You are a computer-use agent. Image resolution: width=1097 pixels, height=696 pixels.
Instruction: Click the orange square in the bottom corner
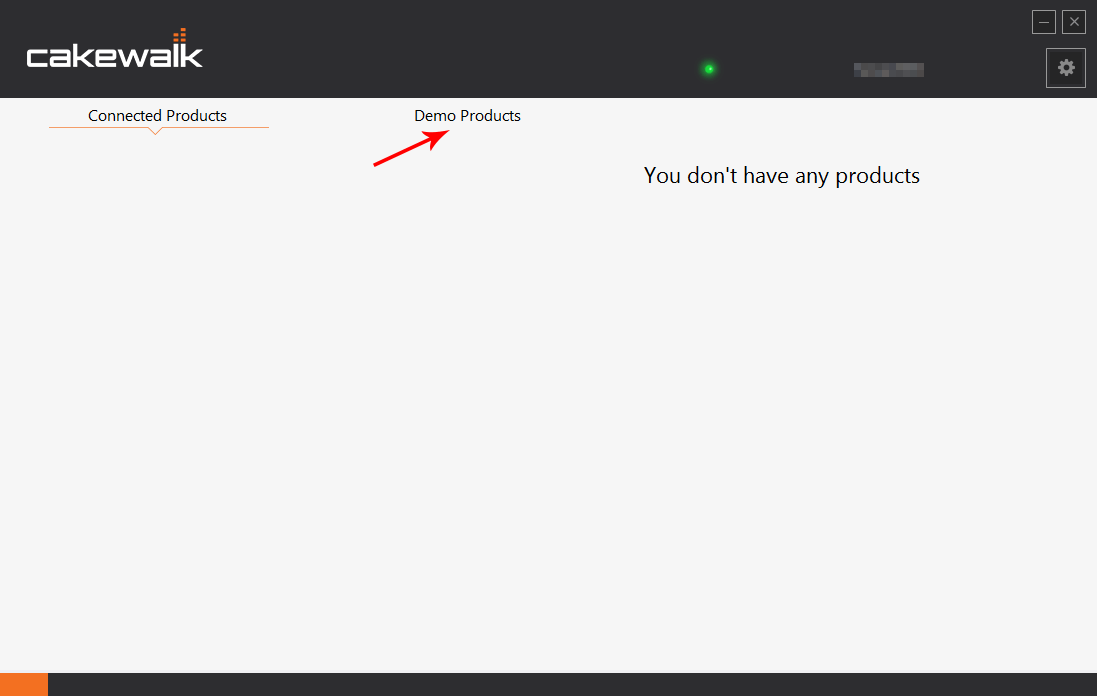tap(23, 684)
